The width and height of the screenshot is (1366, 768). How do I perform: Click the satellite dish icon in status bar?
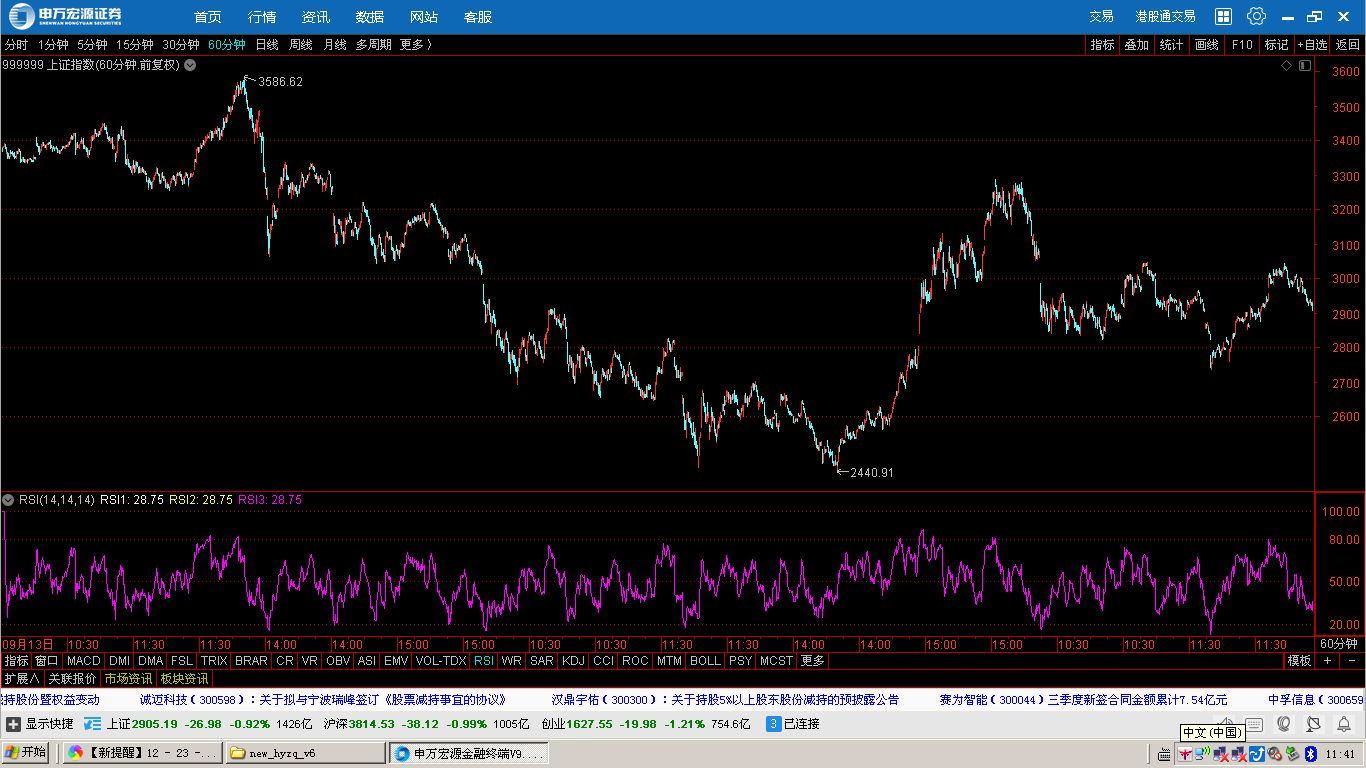pos(1313,724)
